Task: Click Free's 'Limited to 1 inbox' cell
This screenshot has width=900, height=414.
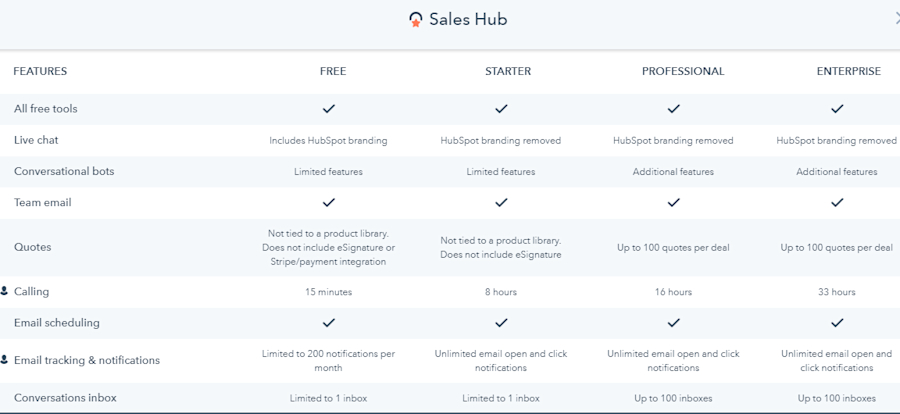Action: click(x=328, y=398)
